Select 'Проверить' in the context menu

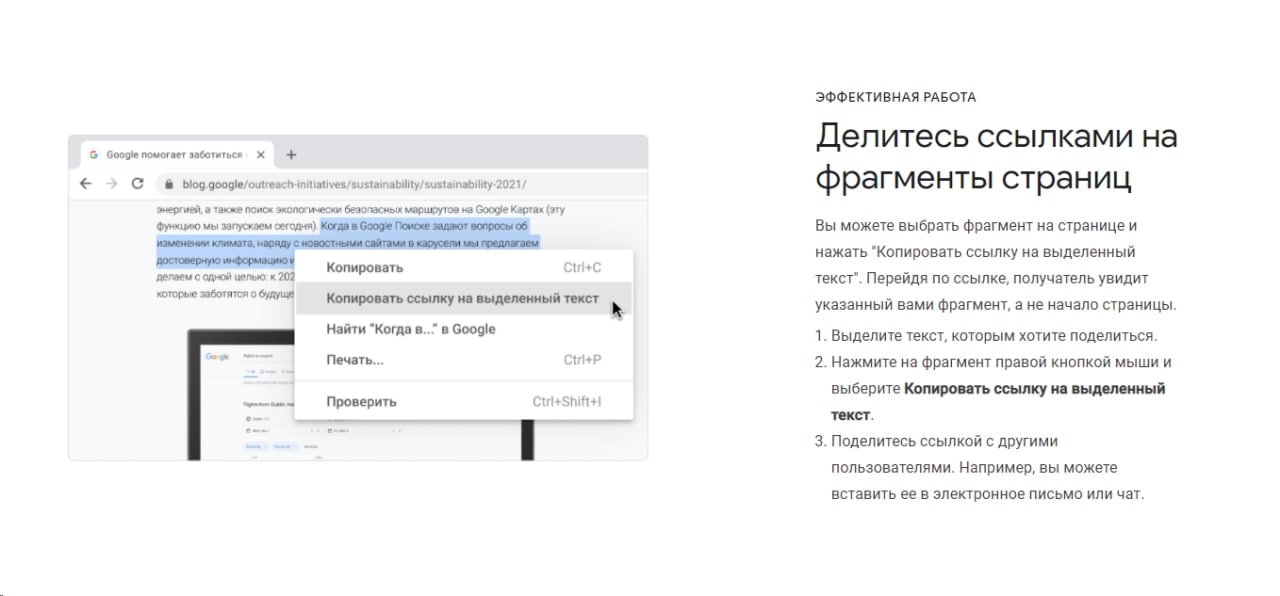pos(464,402)
